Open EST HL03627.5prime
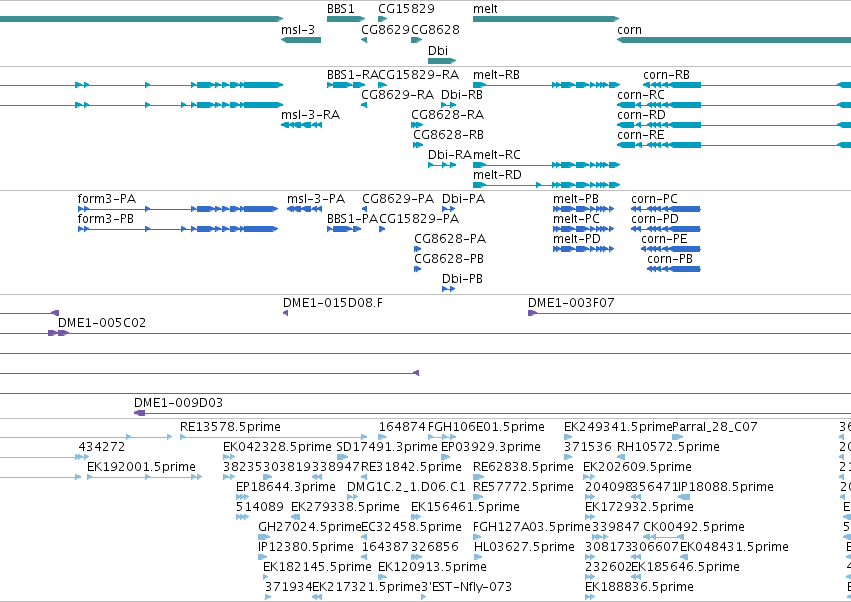 (x=524, y=548)
